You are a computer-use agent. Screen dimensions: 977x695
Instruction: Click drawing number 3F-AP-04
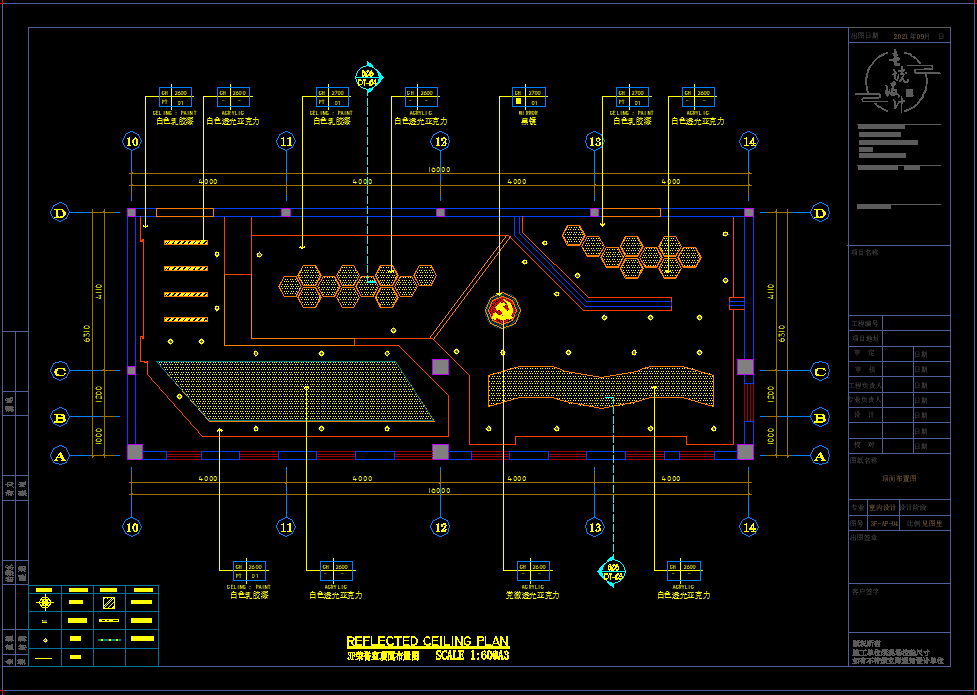pyautogui.click(x=884, y=524)
